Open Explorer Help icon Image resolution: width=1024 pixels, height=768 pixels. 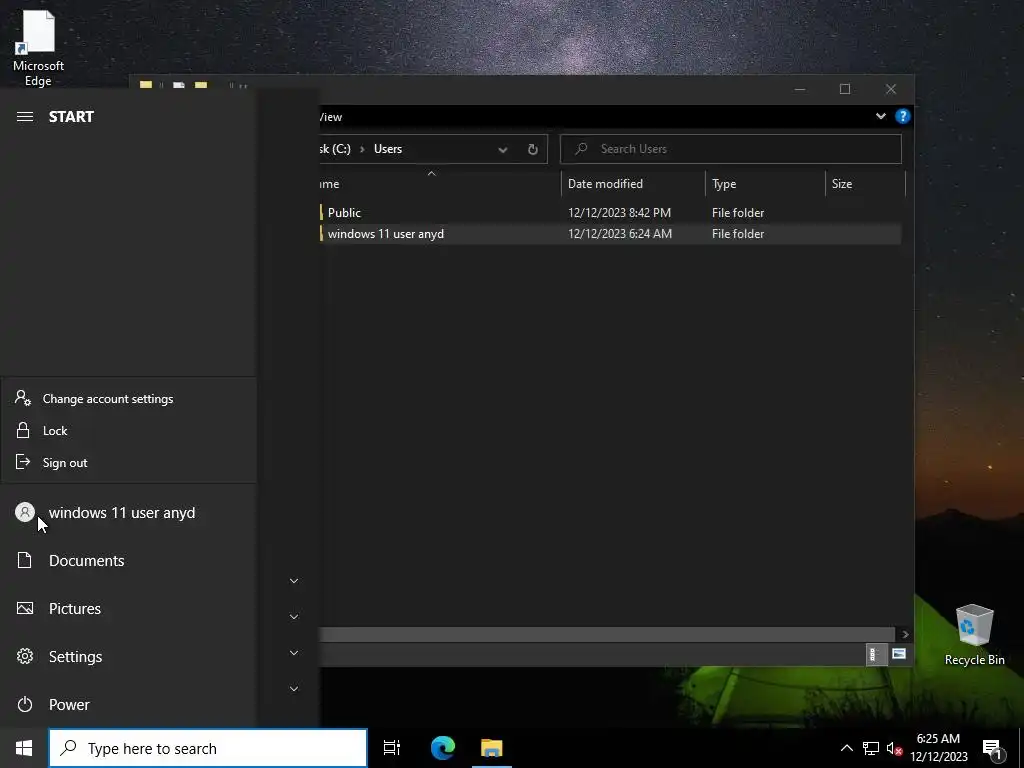903,116
